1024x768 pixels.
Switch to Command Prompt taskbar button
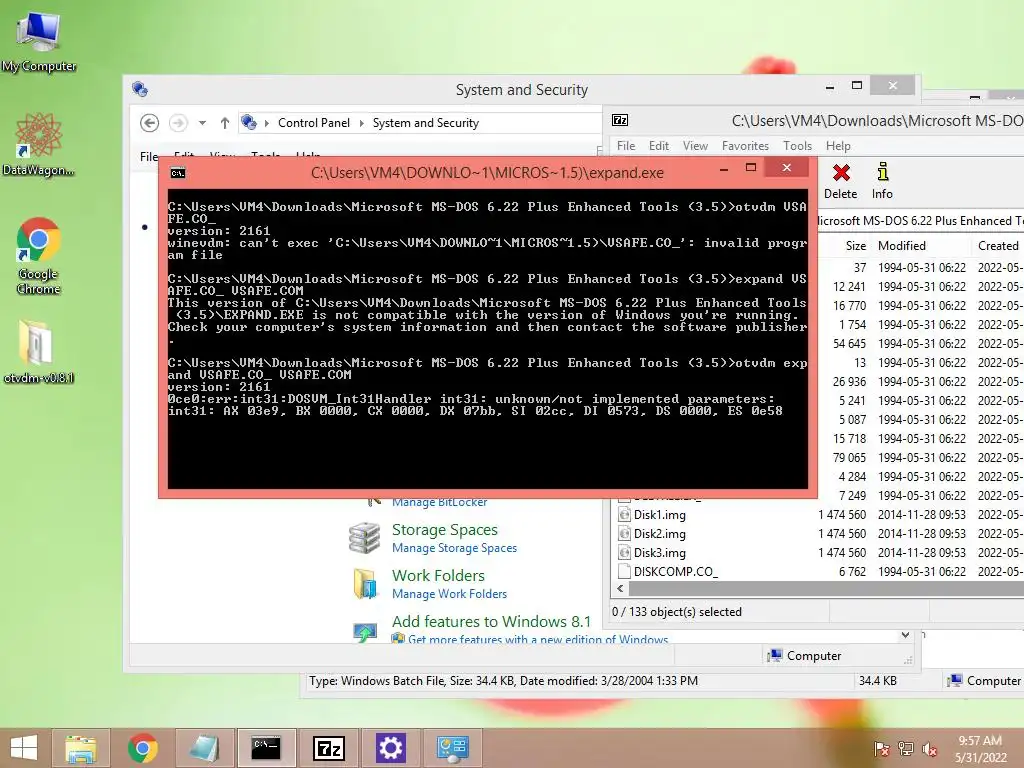[266, 748]
